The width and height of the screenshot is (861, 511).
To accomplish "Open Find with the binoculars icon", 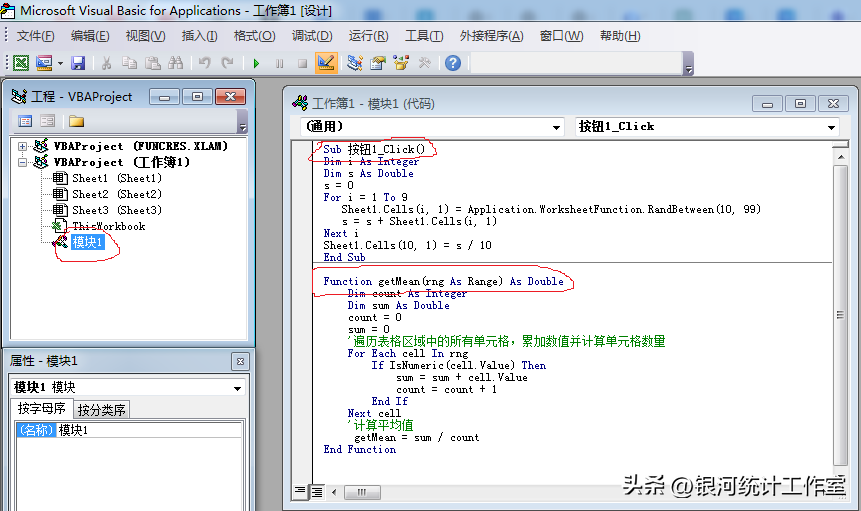I will (x=176, y=63).
